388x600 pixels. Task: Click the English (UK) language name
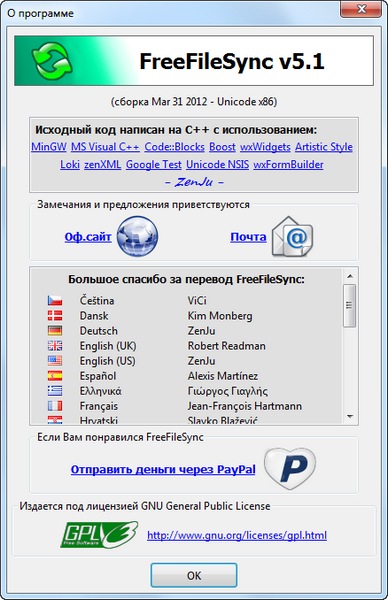[108, 346]
